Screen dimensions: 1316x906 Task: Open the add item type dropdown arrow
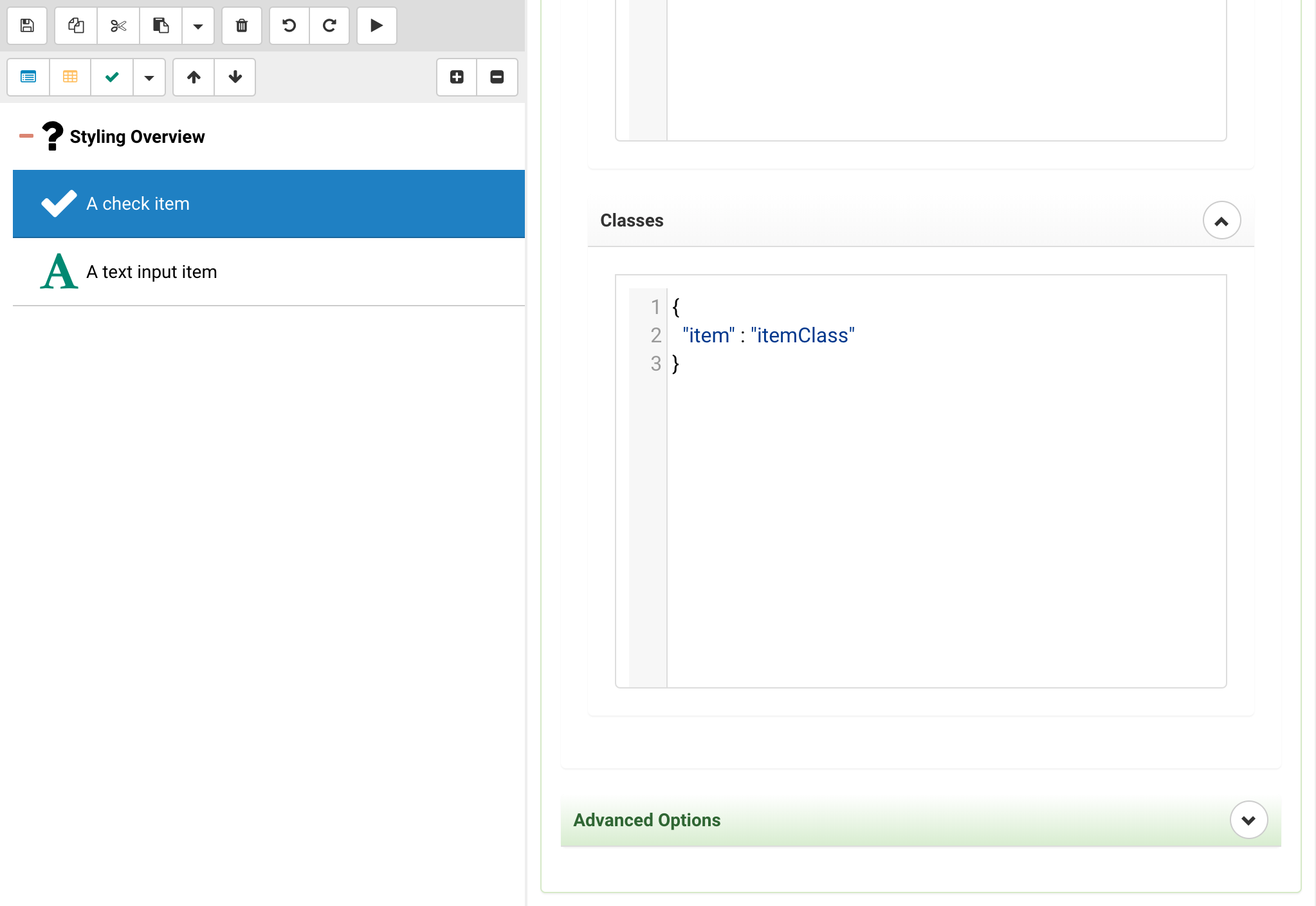[149, 77]
